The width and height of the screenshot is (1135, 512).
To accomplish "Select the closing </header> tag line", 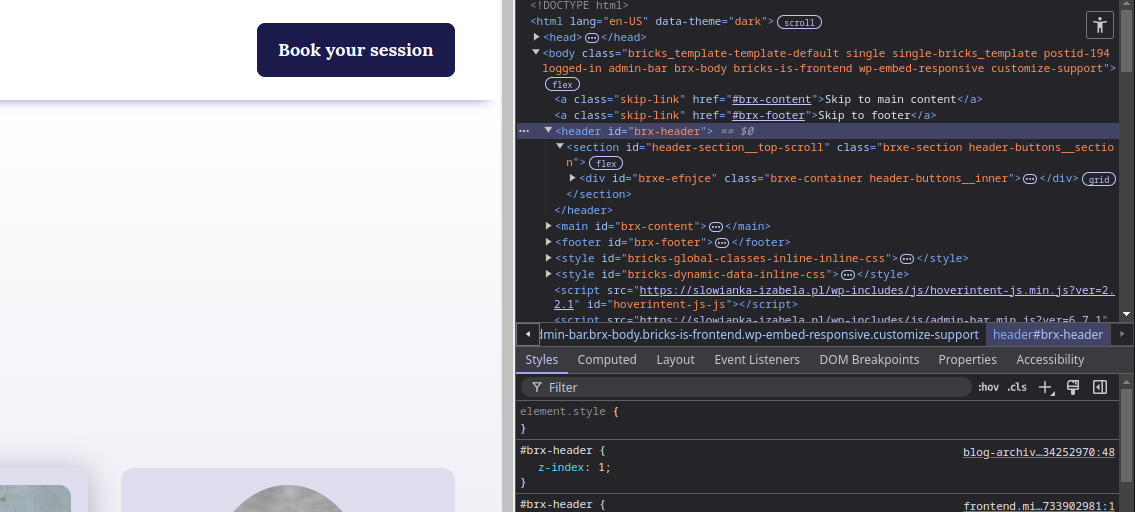I will point(583,211).
